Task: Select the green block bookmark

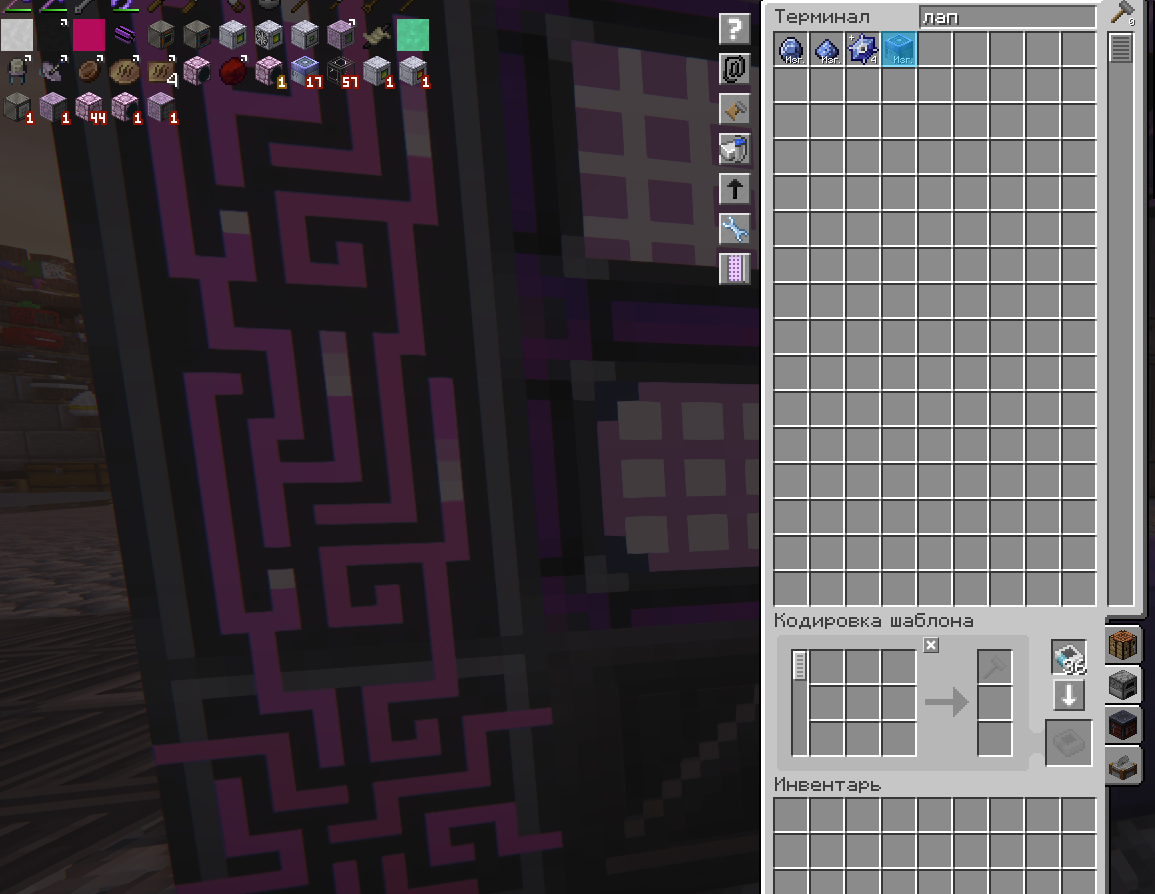Action: (x=413, y=35)
